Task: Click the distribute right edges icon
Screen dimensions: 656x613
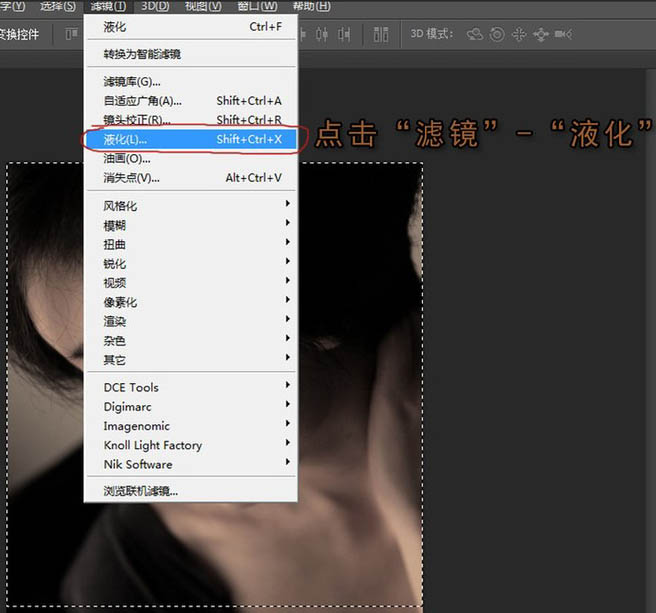Action: (x=344, y=34)
